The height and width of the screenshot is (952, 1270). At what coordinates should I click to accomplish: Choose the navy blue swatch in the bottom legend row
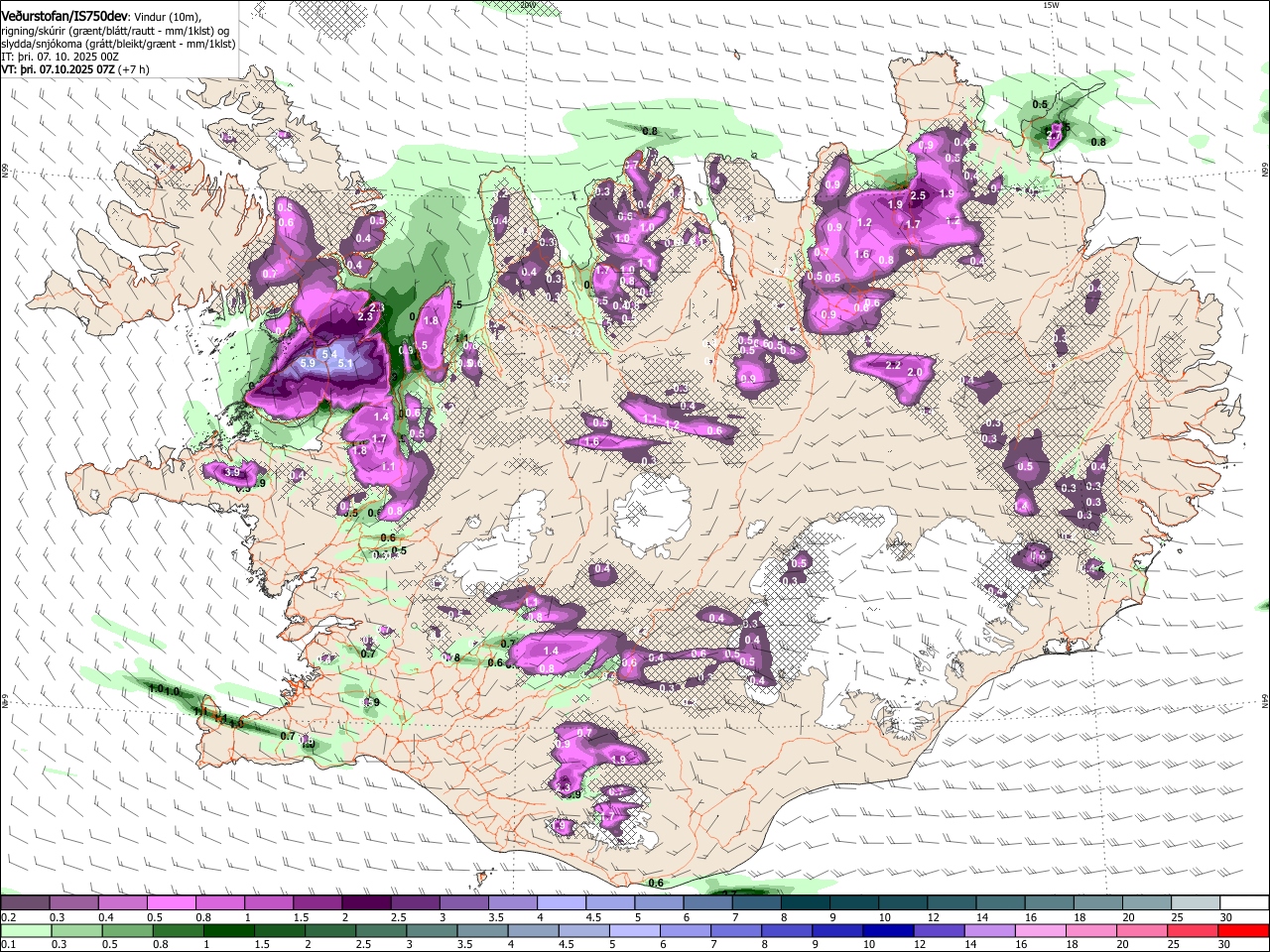889,930
